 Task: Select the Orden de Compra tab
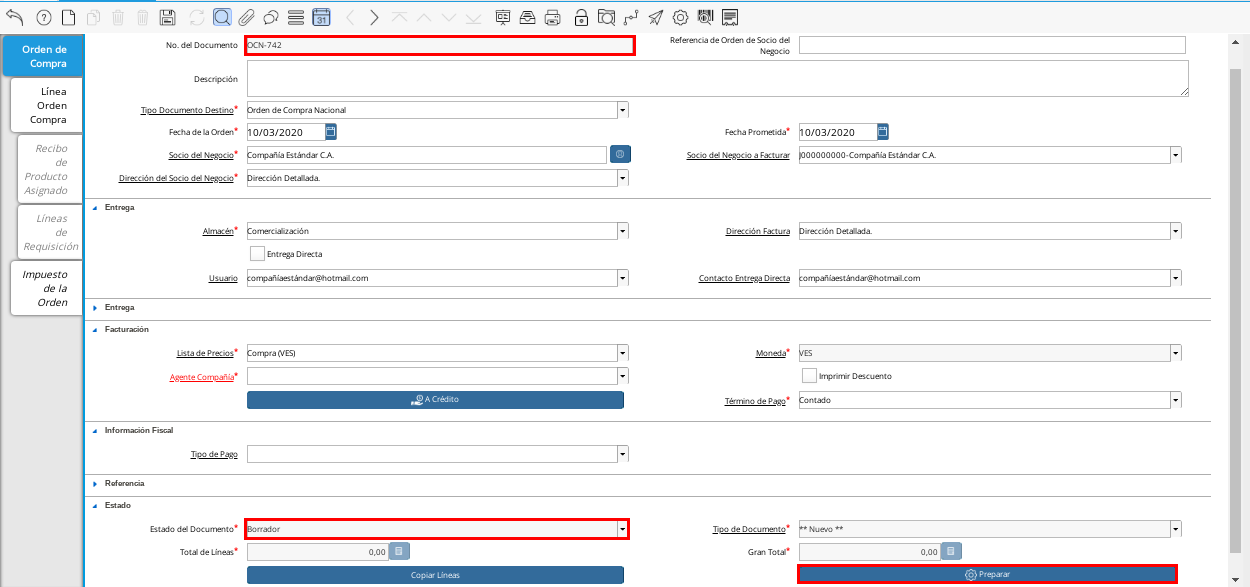pos(43,56)
